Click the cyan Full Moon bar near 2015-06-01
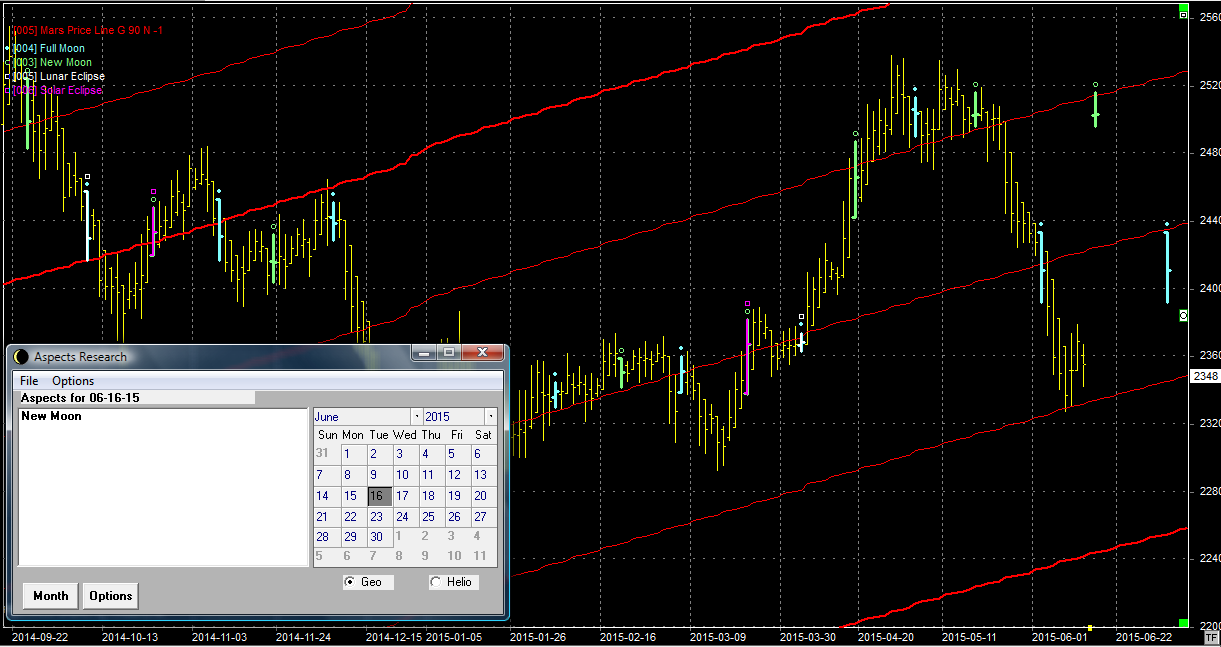Image resolution: width=1221 pixels, height=647 pixels. pos(1041,267)
